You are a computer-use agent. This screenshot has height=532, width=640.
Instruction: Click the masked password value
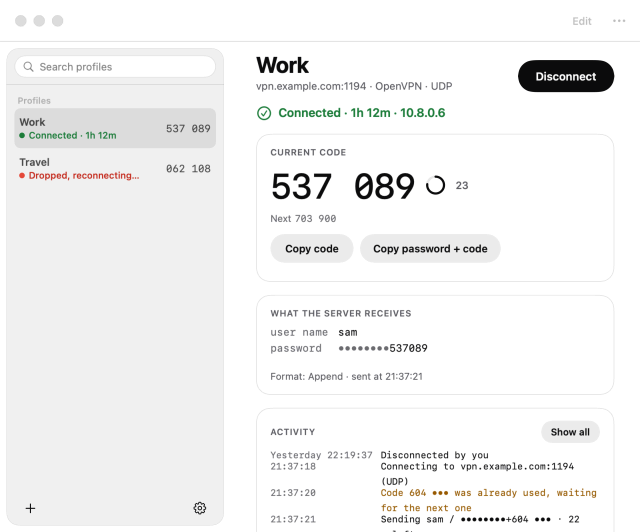coord(383,348)
